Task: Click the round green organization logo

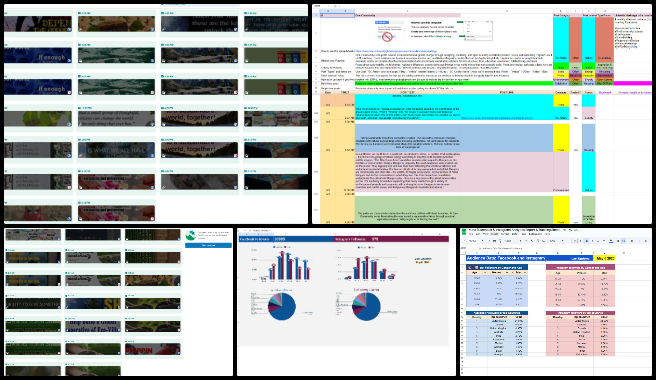Action: [191, 235]
